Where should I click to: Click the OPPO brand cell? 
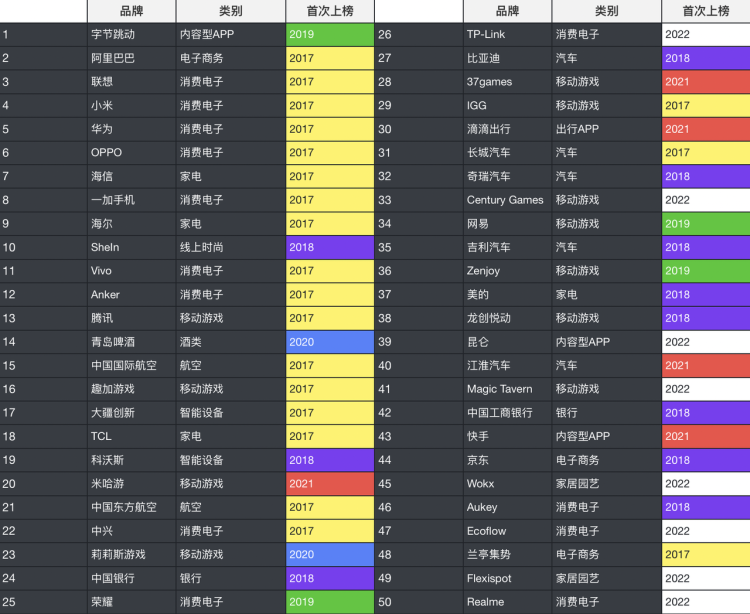(132, 153)
